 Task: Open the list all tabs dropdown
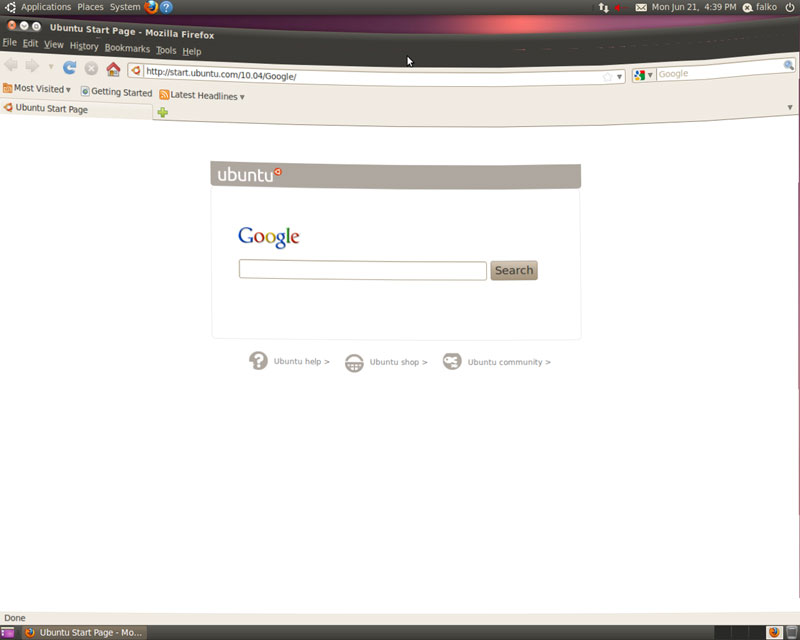pos(790,107)
